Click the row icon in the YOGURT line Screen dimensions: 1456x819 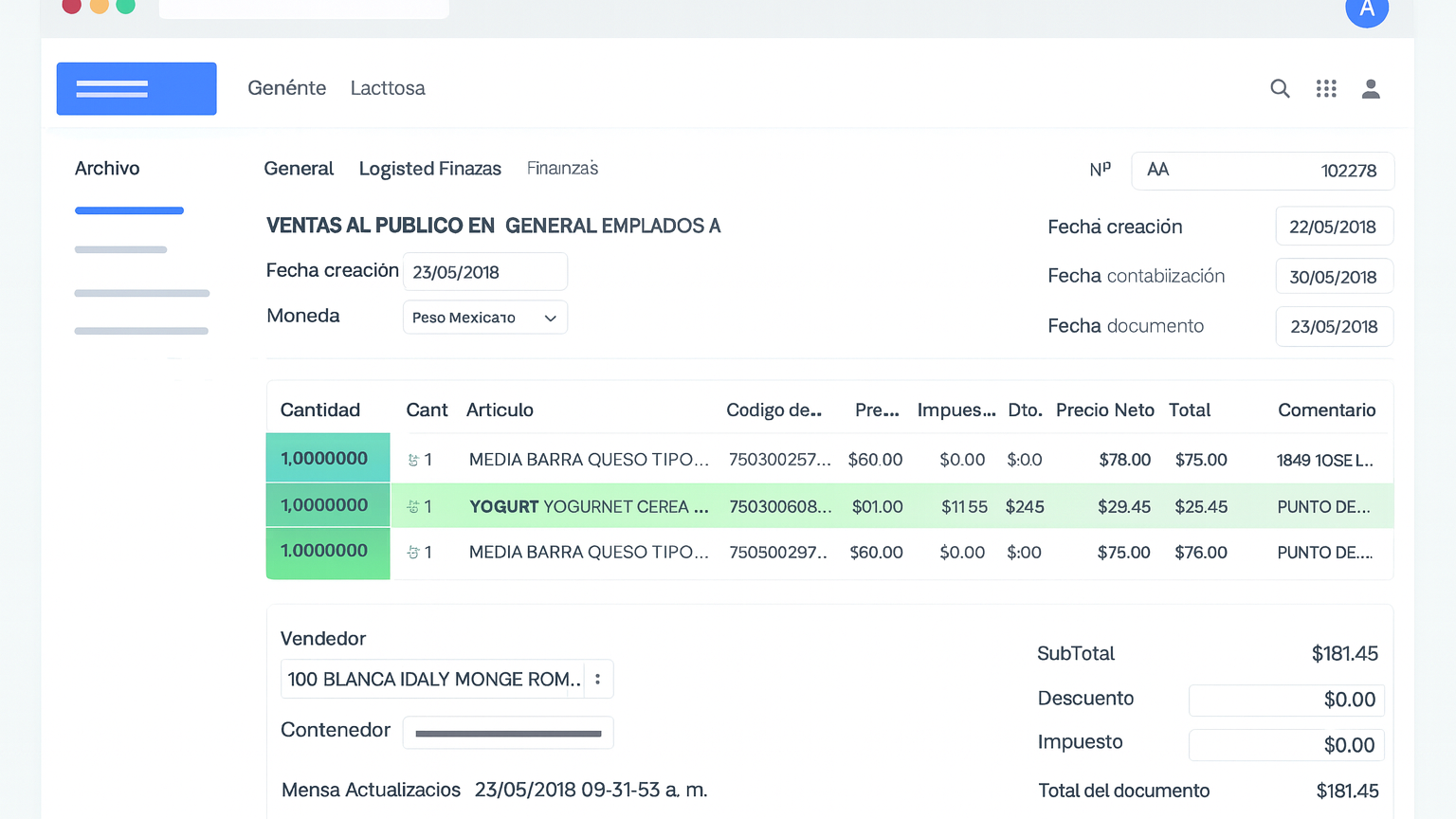coord(413,507)
